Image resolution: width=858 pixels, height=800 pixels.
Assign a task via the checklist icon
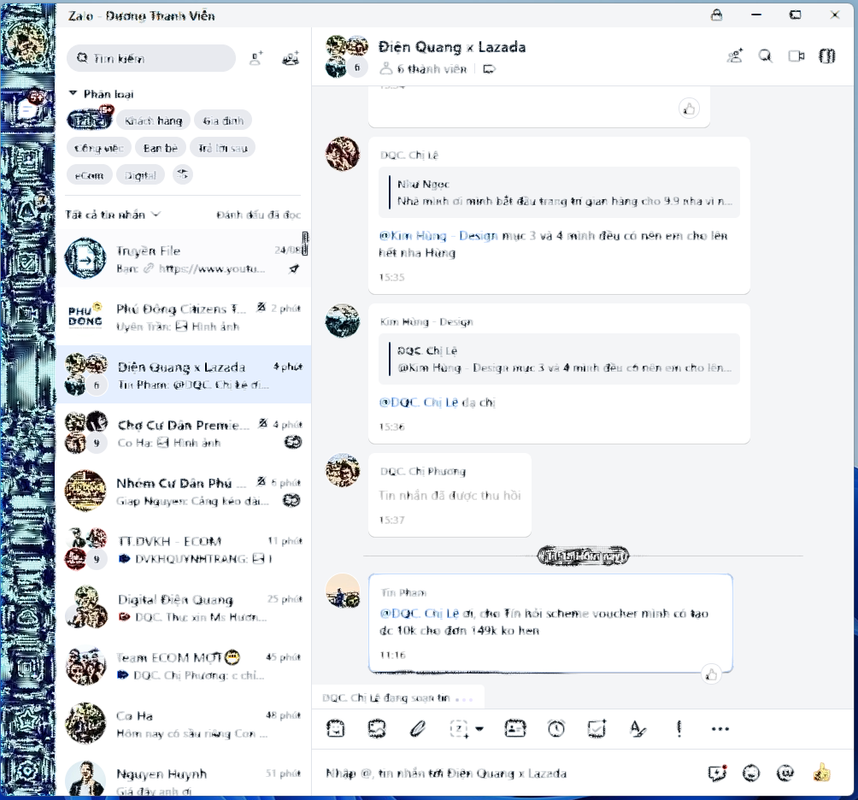coord(596,728)
